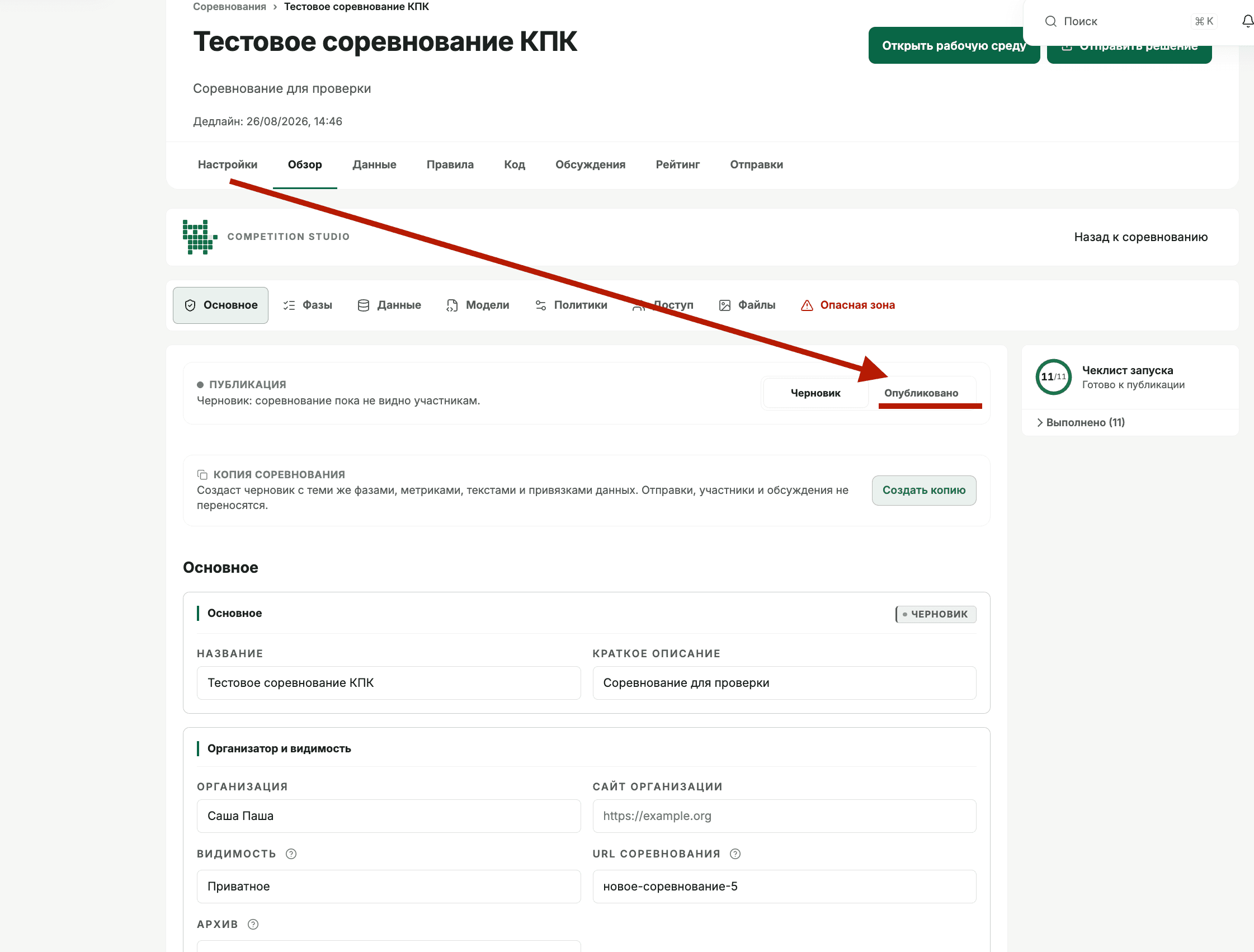
Task: Click the Название input field
Action: pyautogui.click(x=388, y=682)
